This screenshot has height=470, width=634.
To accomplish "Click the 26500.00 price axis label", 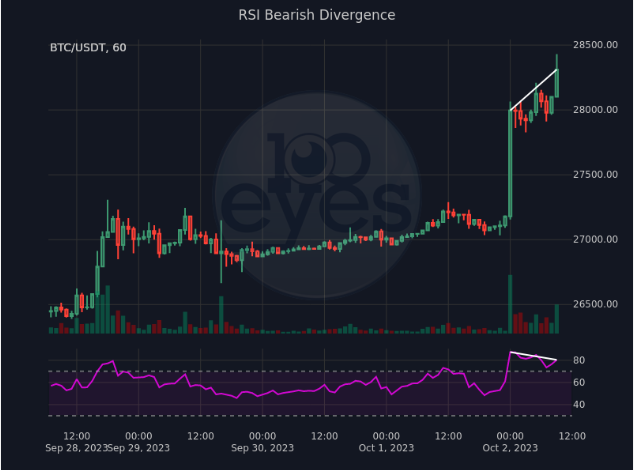I will point(595,304).
